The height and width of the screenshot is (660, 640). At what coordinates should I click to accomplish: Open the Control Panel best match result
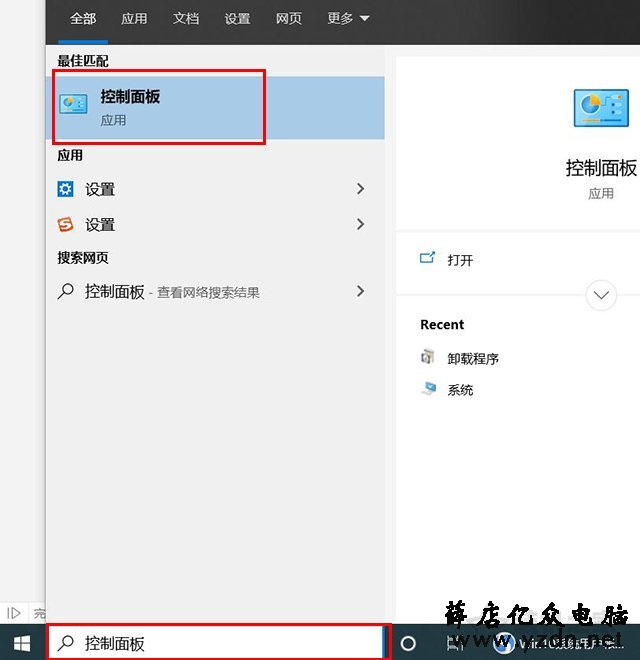point(215,108)
